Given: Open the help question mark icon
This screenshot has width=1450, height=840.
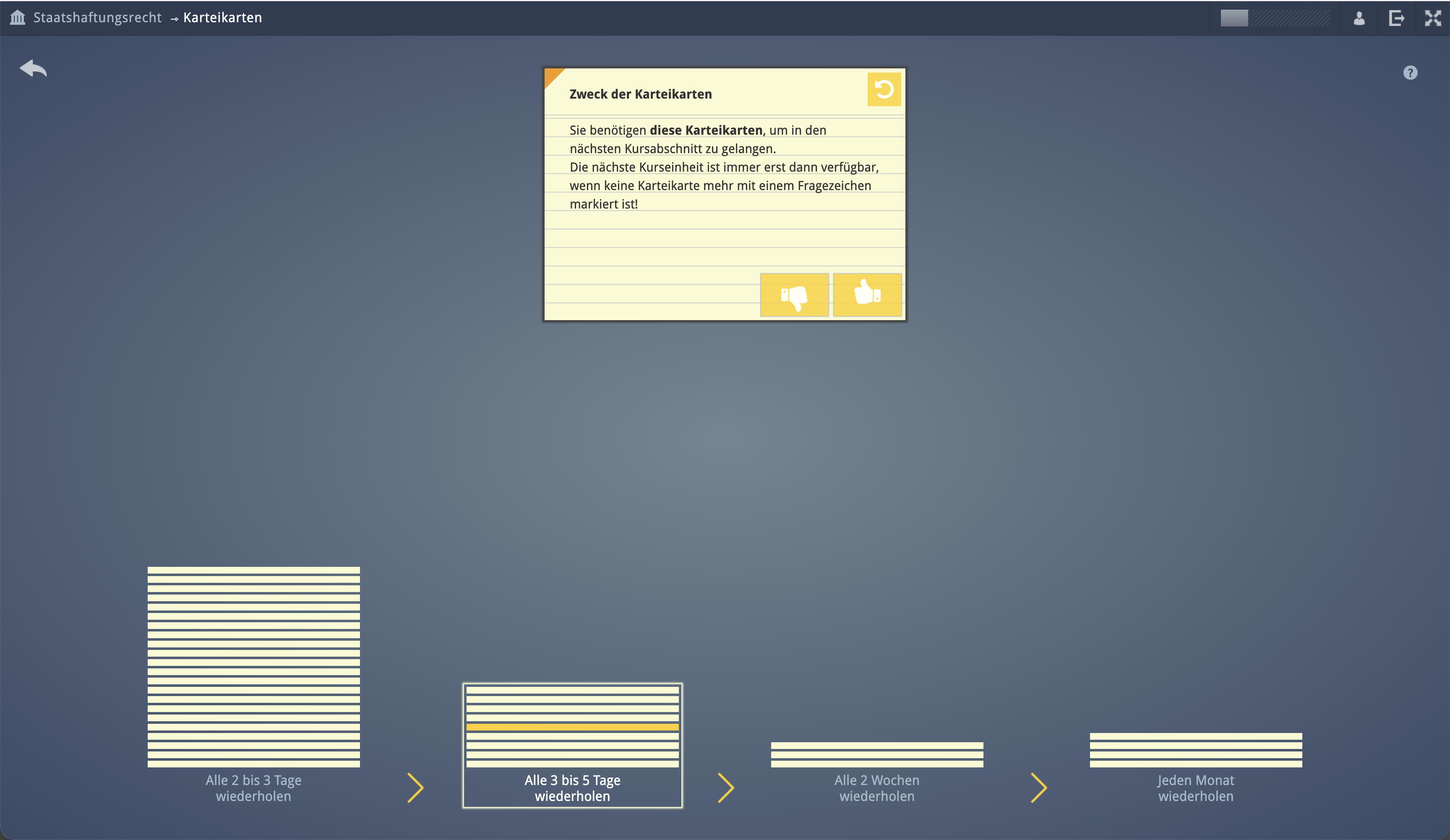Looking at the screenshot, I should click(x=1410, y=73).
